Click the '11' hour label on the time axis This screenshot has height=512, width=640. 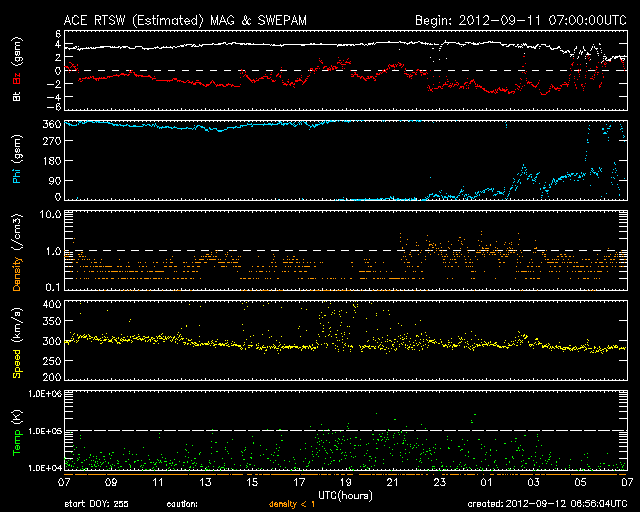point(158,483)
